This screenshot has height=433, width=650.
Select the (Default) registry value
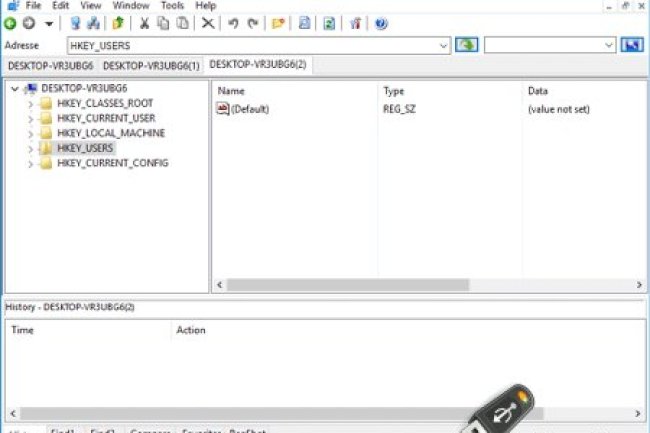click(x=249, y=109)
